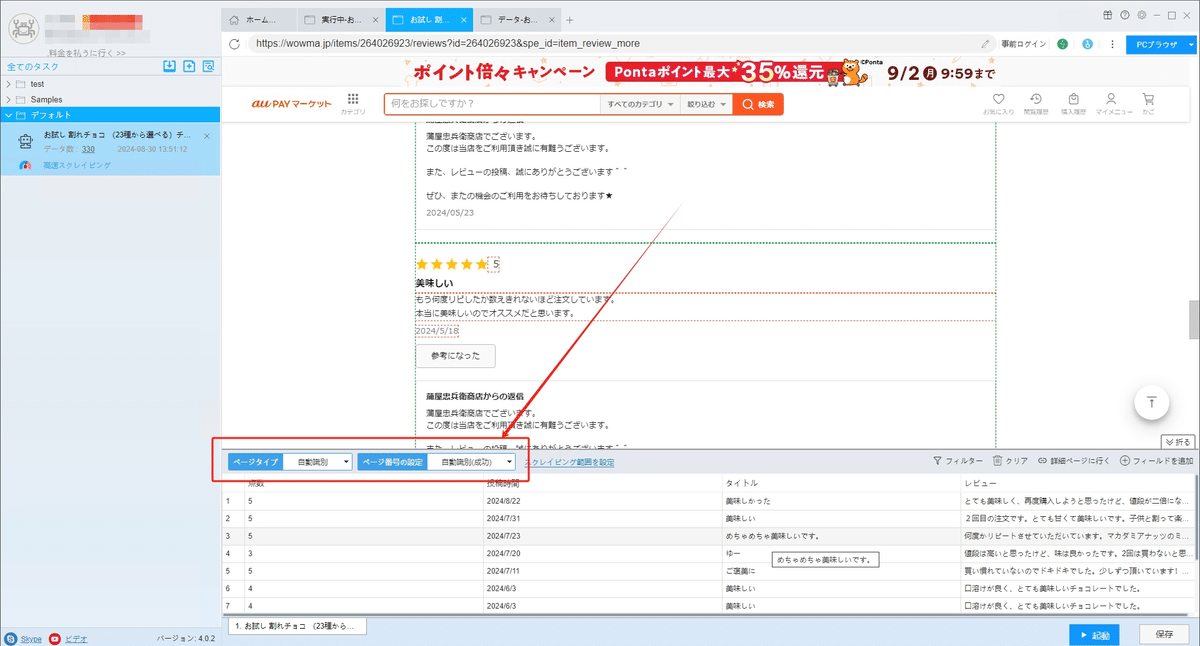Click the Skype icon in status bar
Screen dimensions: 1200x646
click(x=10, y=638)
